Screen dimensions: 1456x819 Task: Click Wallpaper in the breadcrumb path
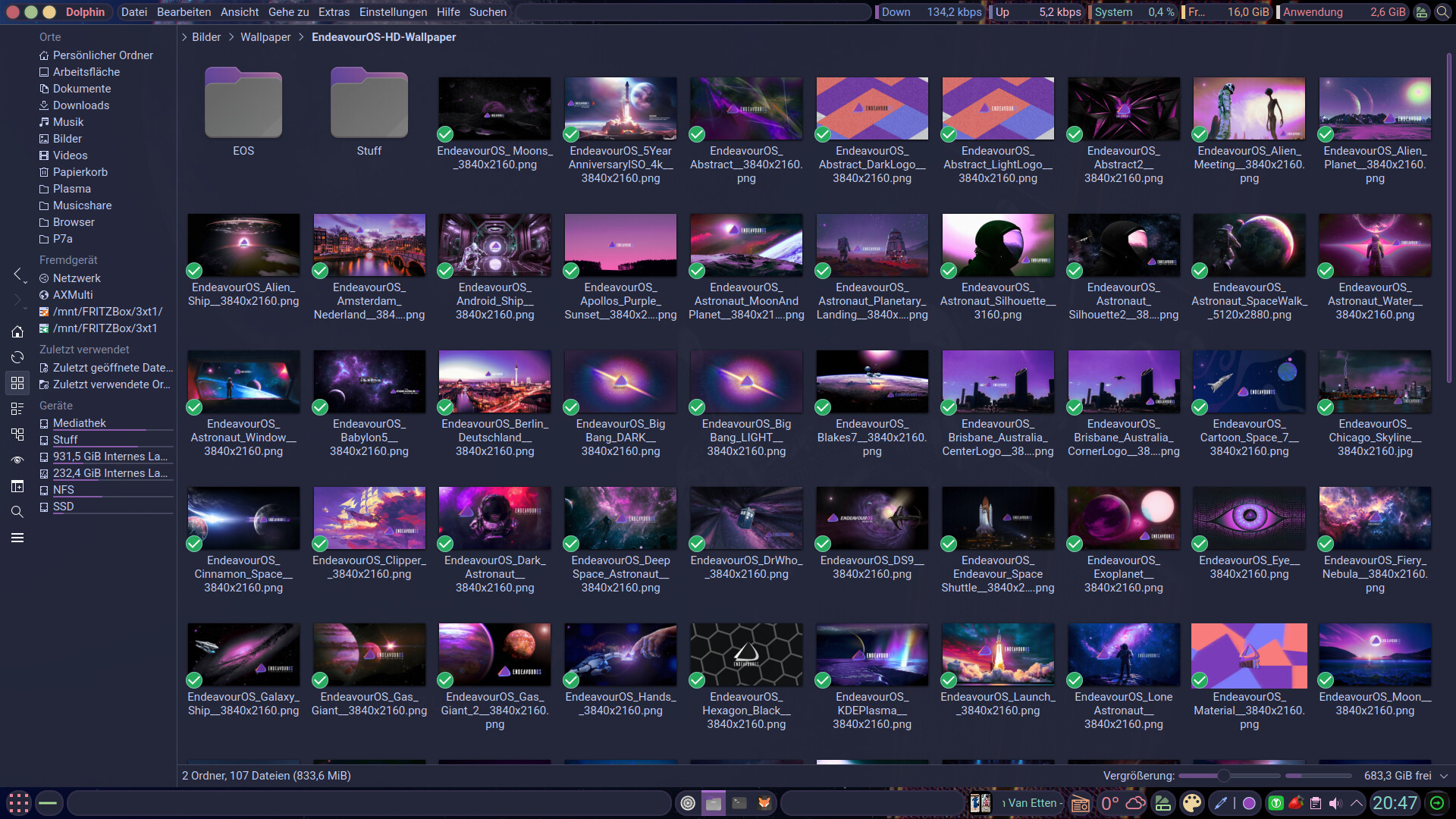(x=265, y=37)
